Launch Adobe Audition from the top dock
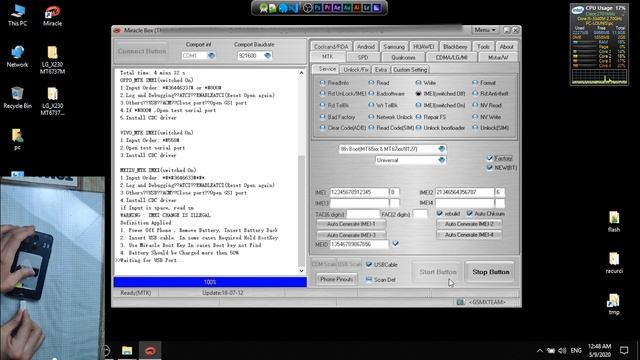The image size is (640, 360). (347, 8)
